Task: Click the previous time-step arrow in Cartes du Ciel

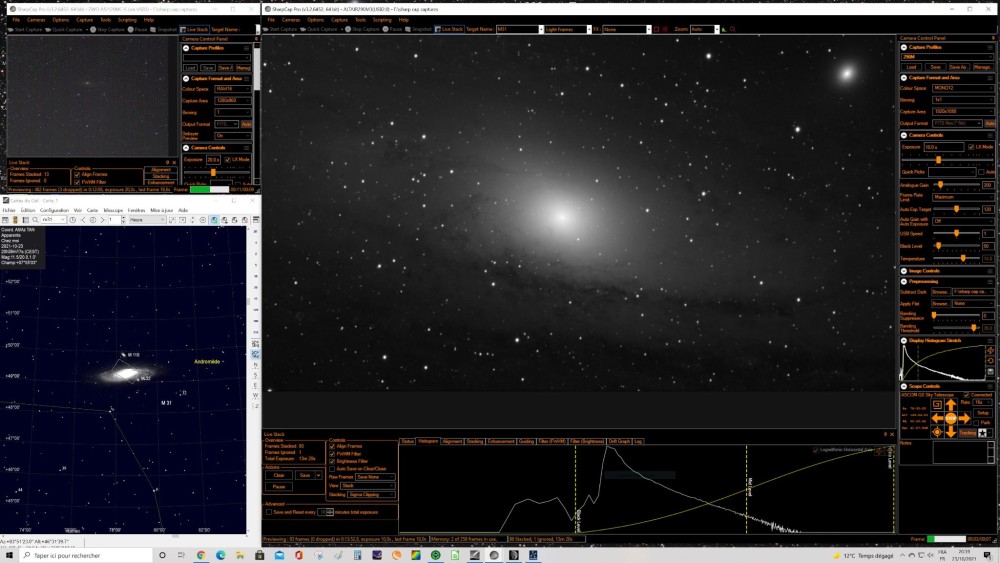Action: pyautogui.click(x=83, y=220)
